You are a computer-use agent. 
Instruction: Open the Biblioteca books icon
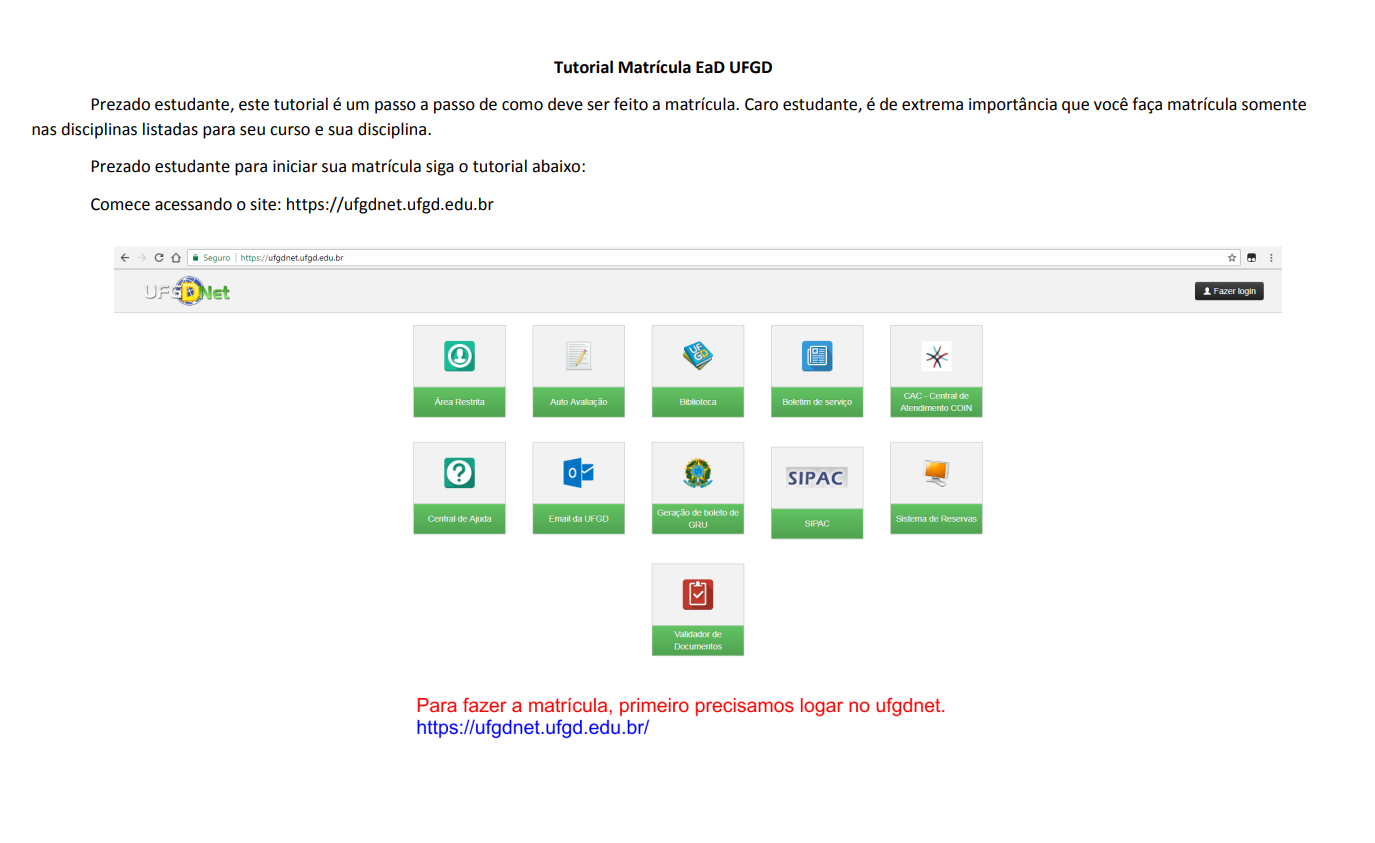click(x=697, y=356)
